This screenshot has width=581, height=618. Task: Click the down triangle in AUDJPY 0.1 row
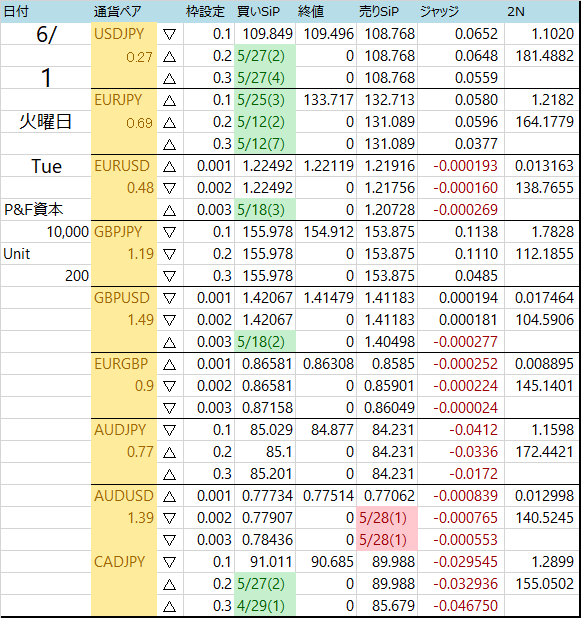(x=169, y=430)
